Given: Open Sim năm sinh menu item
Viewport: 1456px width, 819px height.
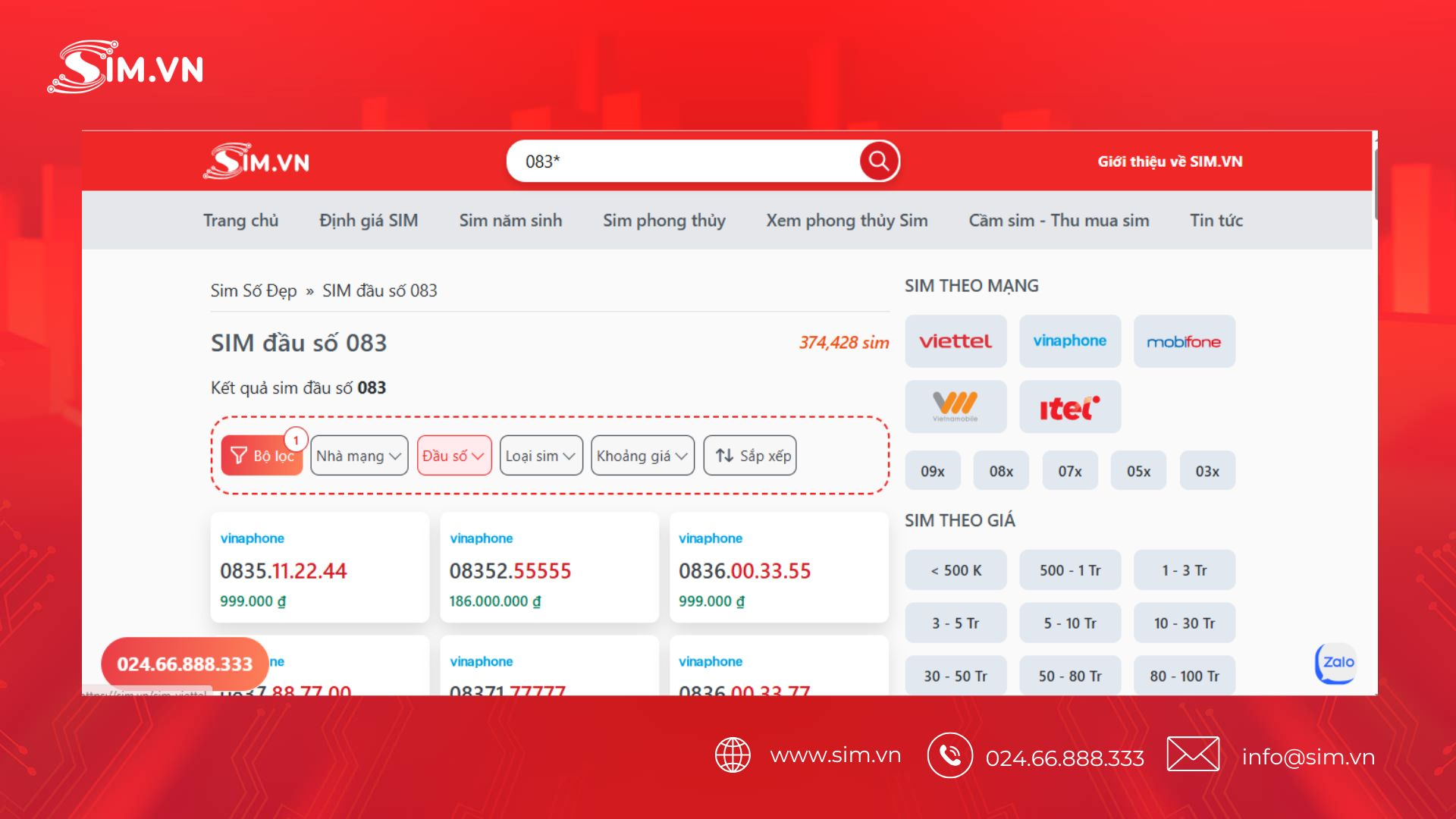Looking at the screenshot, I should click(x=510, y=221).
